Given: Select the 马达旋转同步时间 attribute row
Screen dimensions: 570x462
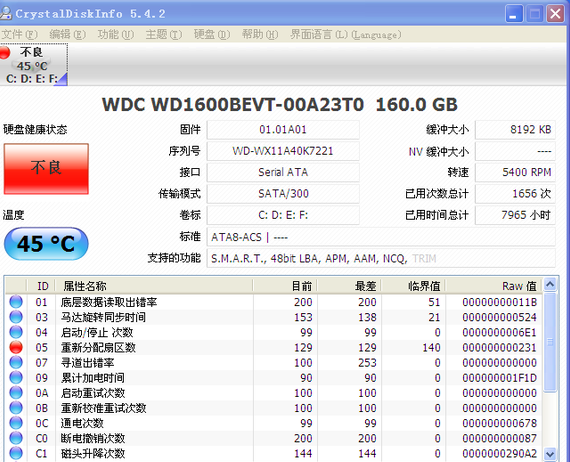Looking at the screenshot, I should click(274, 317).
